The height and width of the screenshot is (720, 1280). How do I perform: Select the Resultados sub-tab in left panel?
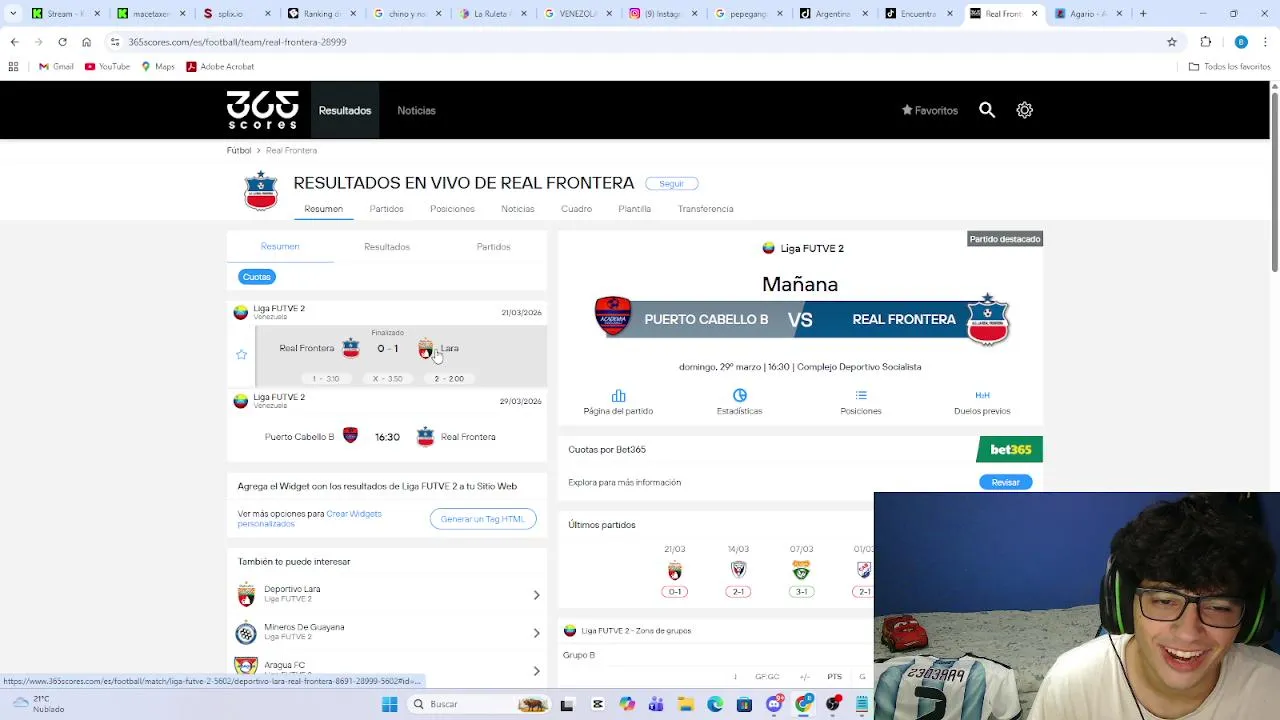[387, 247]
